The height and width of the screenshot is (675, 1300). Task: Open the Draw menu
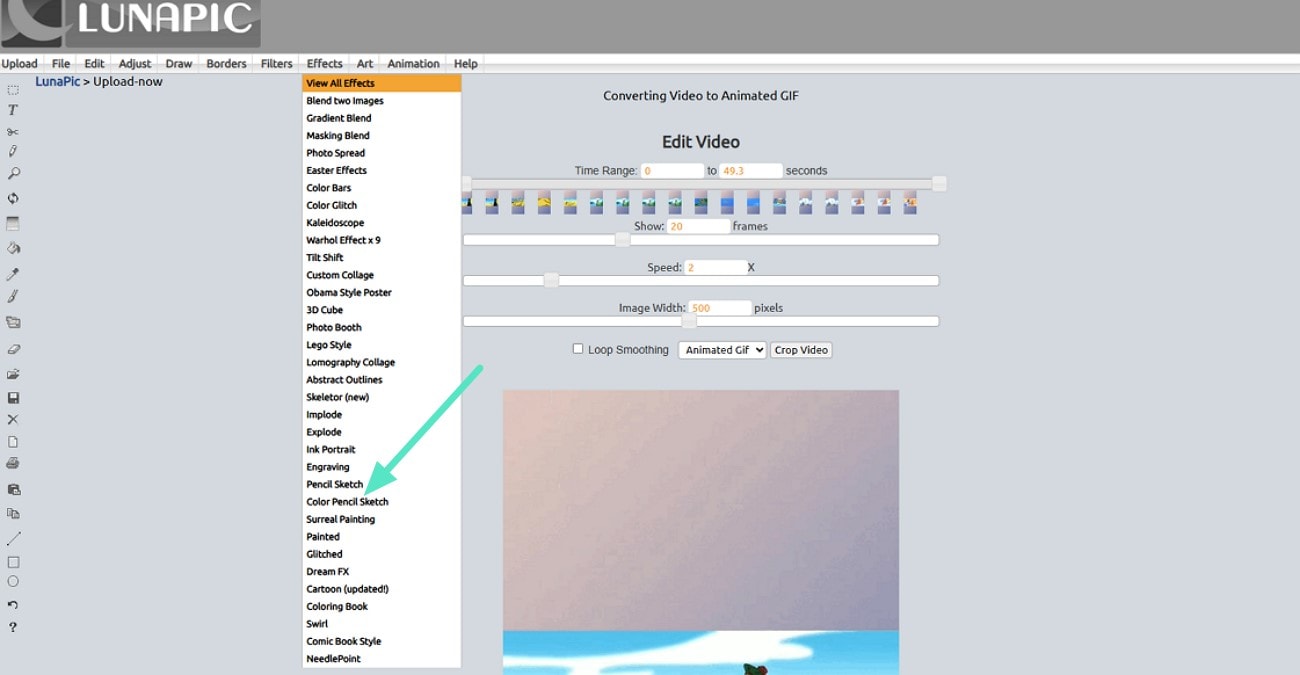(x=179, y=63)
